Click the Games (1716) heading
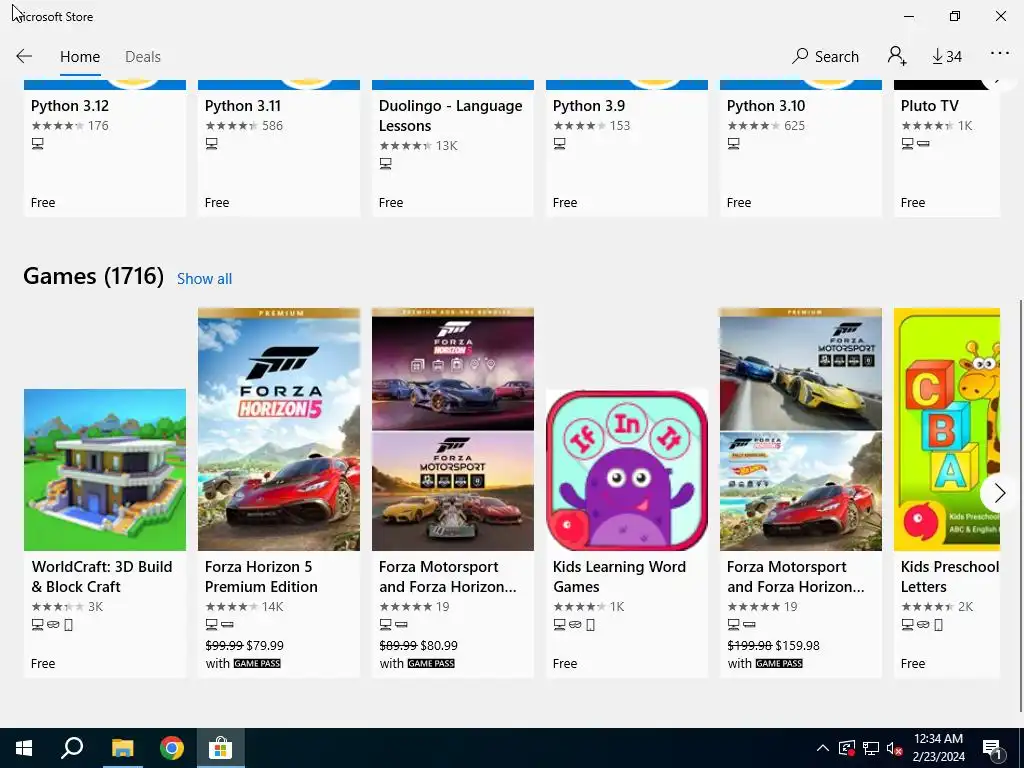This screenshot has width=1024, height=768. pos(93,276)
